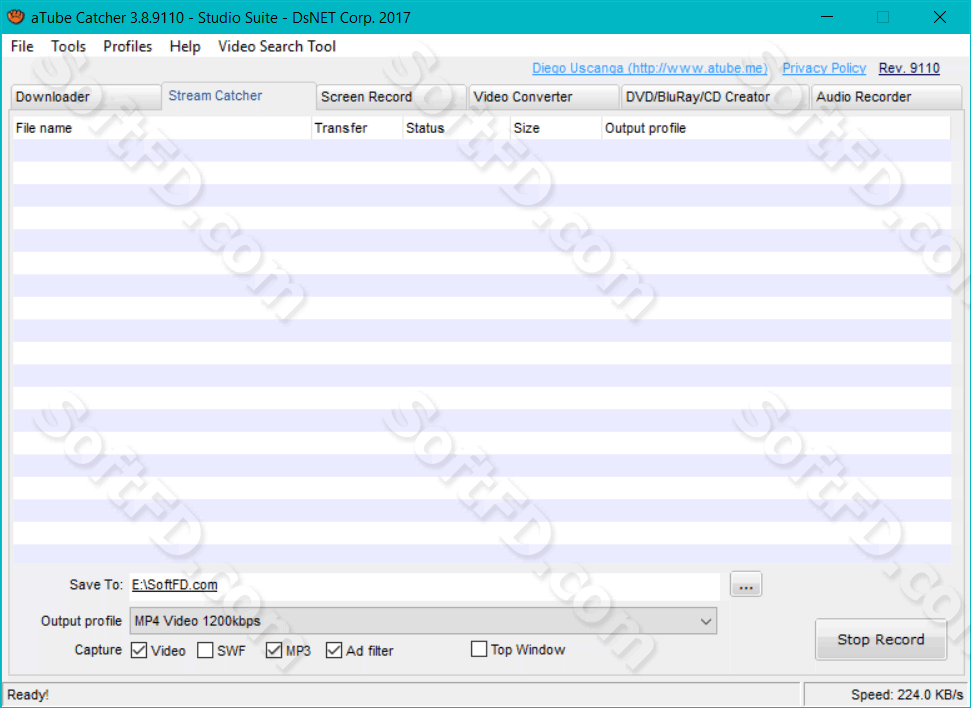Open the Privacy Policy link
Viewport: 971px width, 708px height.
tap(824, 68)
